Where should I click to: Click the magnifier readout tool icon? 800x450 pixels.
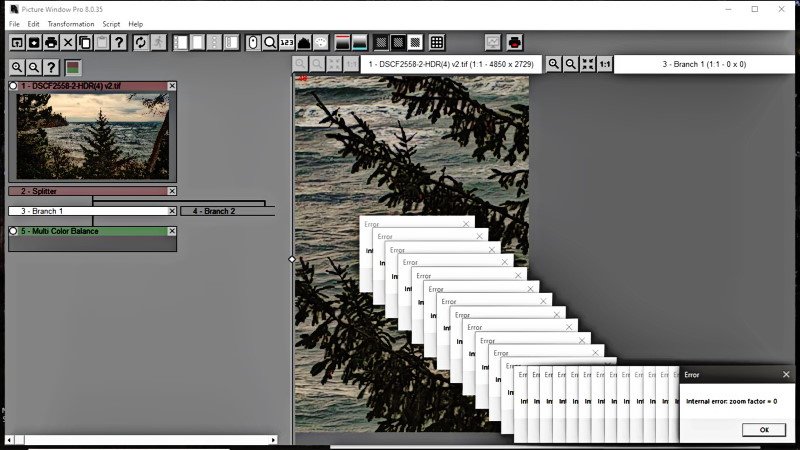(x=270, y=42)
